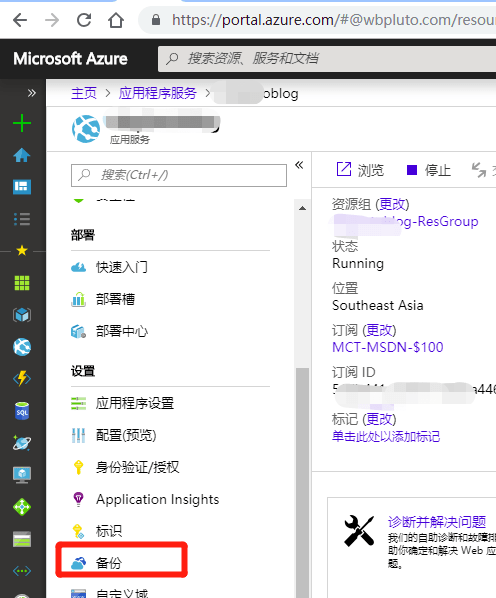Click 更改 next to 标记

click(379, 419)
